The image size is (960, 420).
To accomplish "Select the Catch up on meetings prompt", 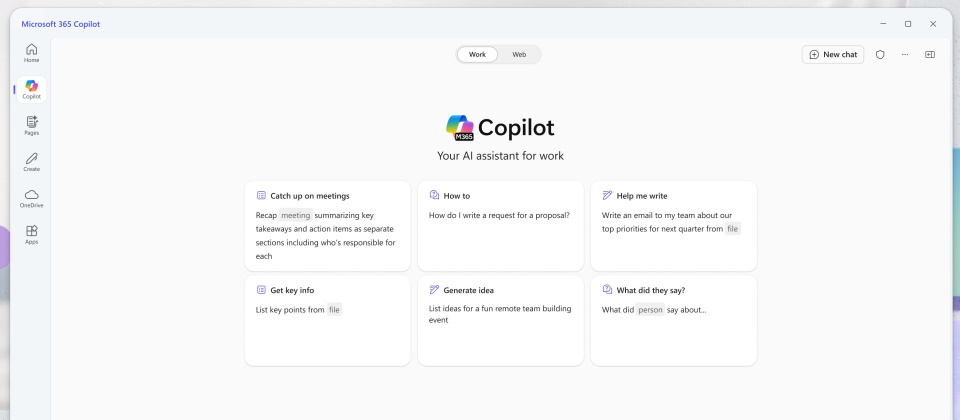I will coord(327,225).
